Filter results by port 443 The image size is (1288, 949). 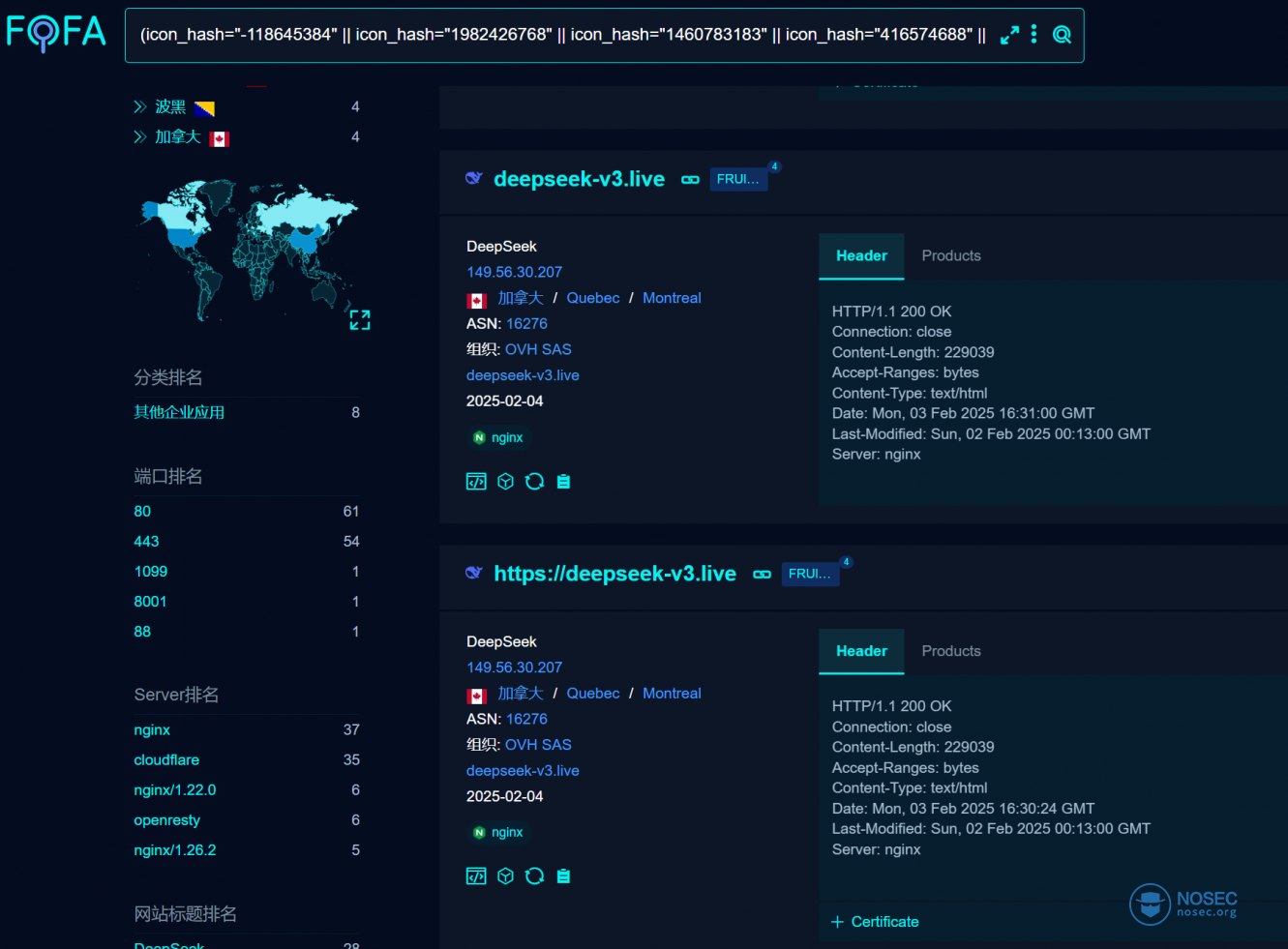(146, 541)
